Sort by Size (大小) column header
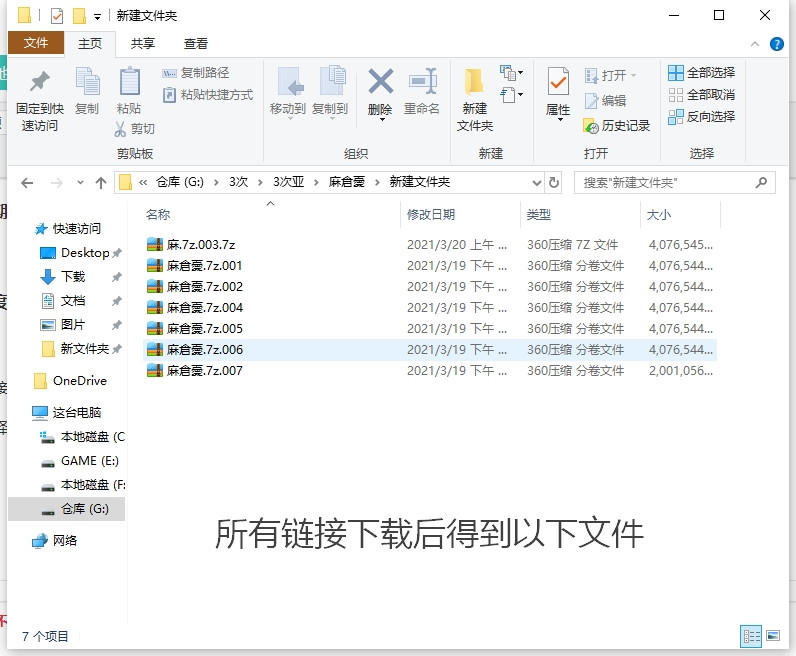The image size is (796, 656). pyautogui.click(x=658, y=215)
